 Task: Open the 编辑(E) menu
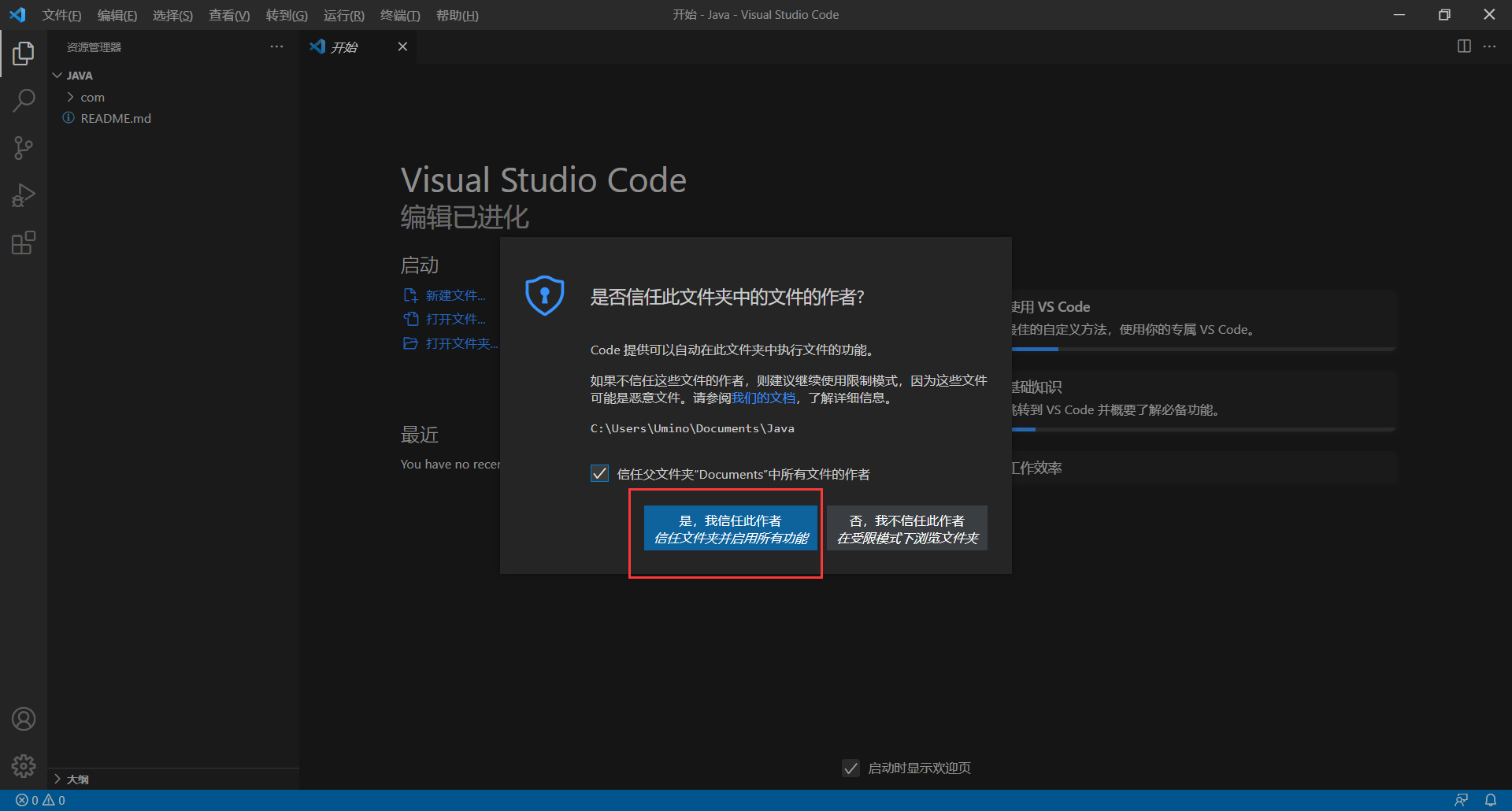(117, 15)
